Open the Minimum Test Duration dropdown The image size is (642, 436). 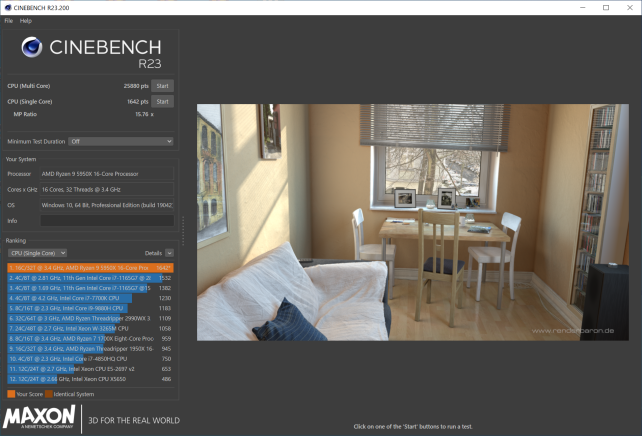point(121,141)
